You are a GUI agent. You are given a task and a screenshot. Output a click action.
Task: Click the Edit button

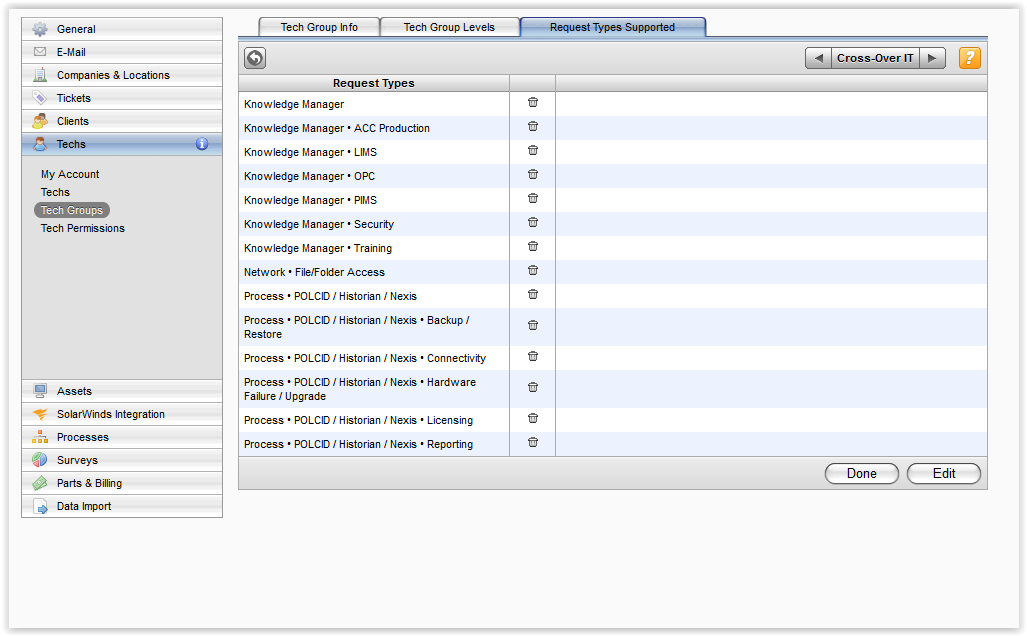click(944, 474)
